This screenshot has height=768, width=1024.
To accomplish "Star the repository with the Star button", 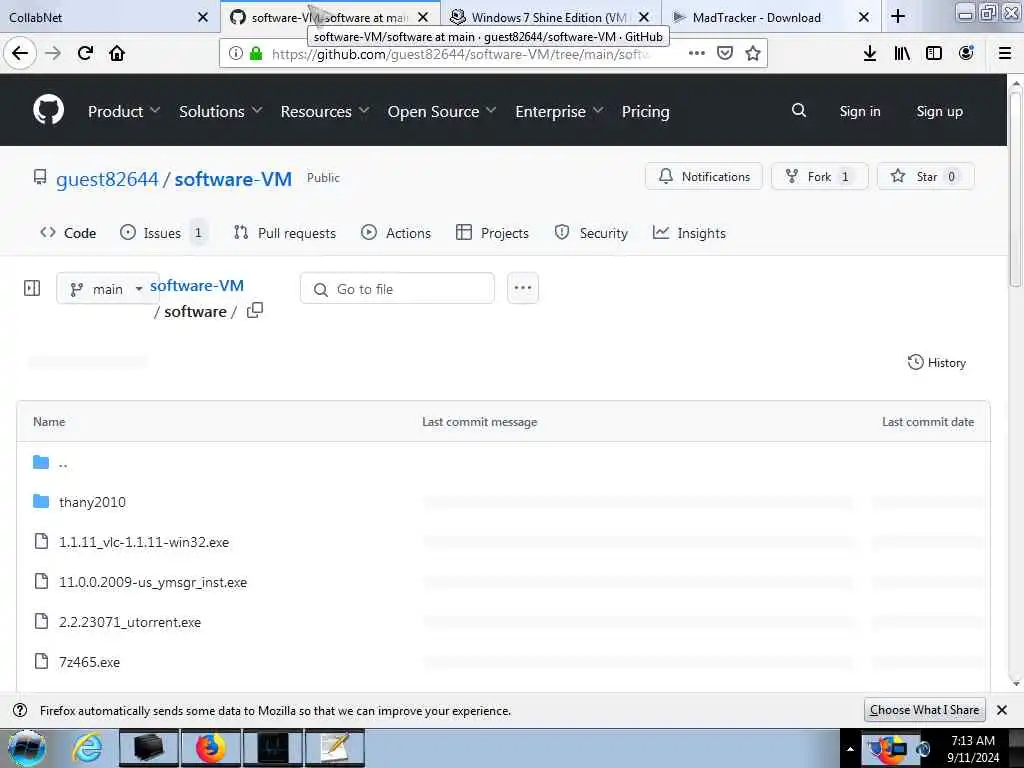I will 925,176.
